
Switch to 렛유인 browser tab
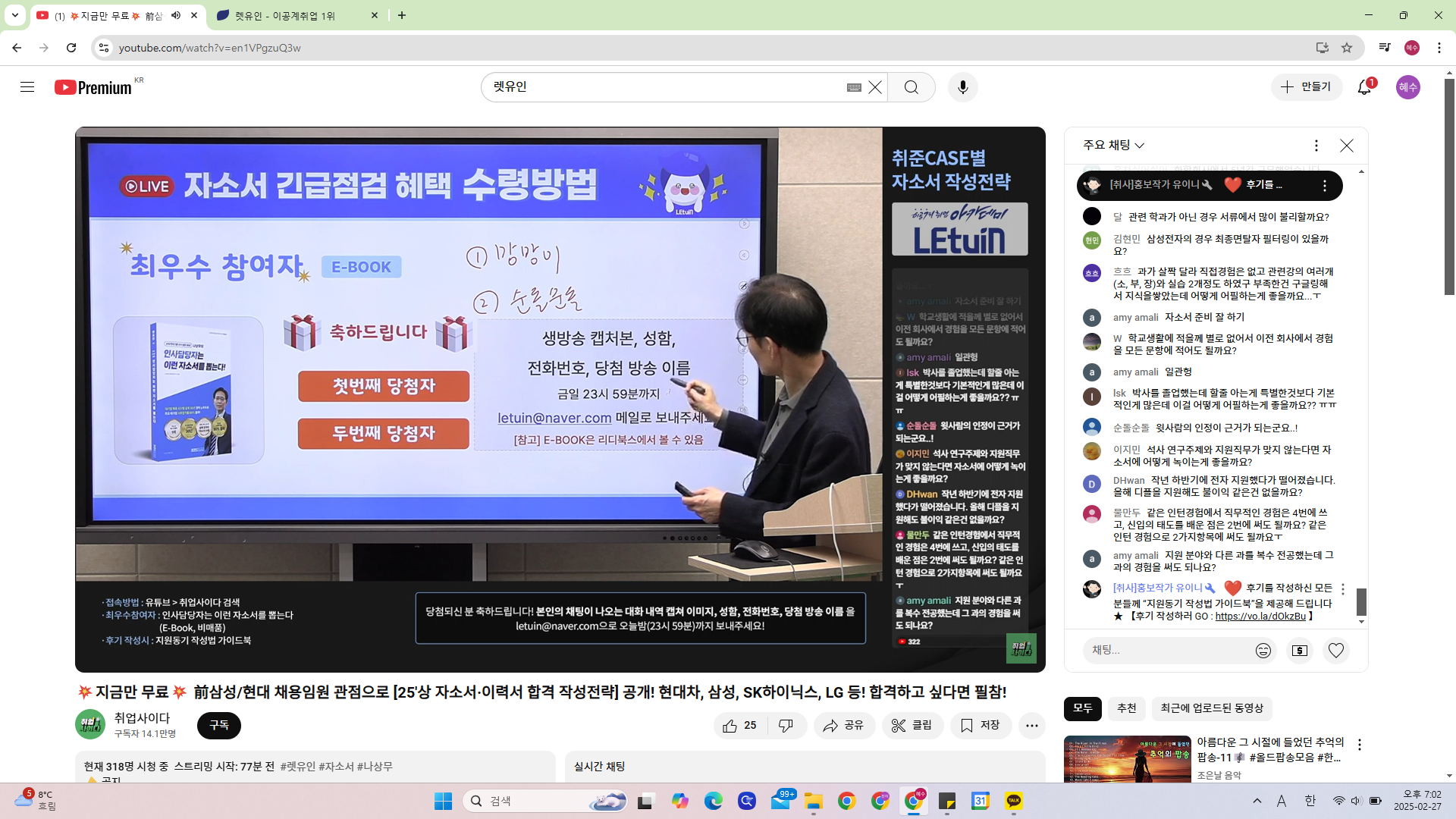click(x=296, y=16)
